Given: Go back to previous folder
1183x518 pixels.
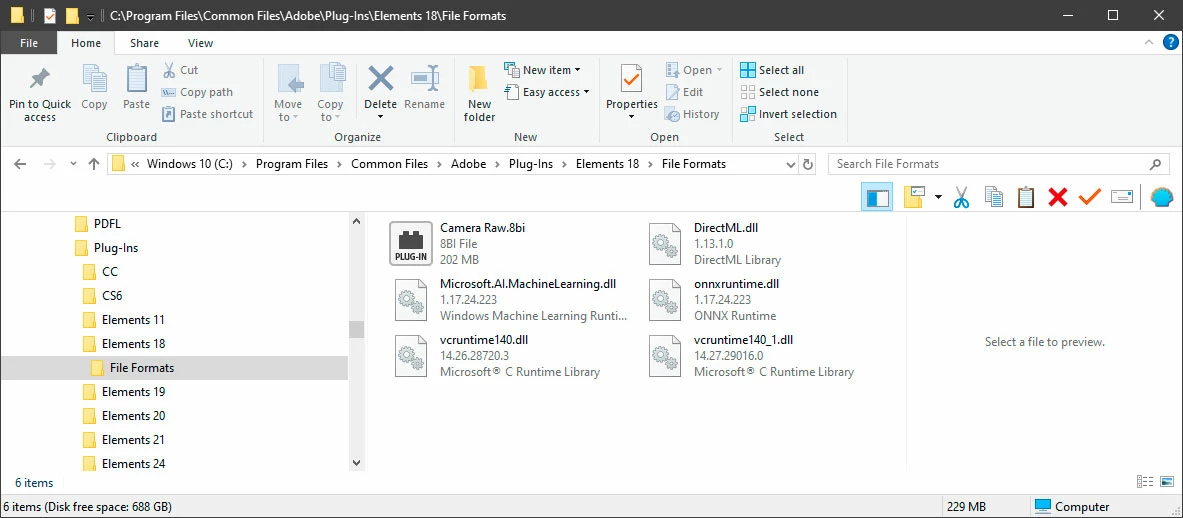Looking at the screenshot, I should coord(20,164).
